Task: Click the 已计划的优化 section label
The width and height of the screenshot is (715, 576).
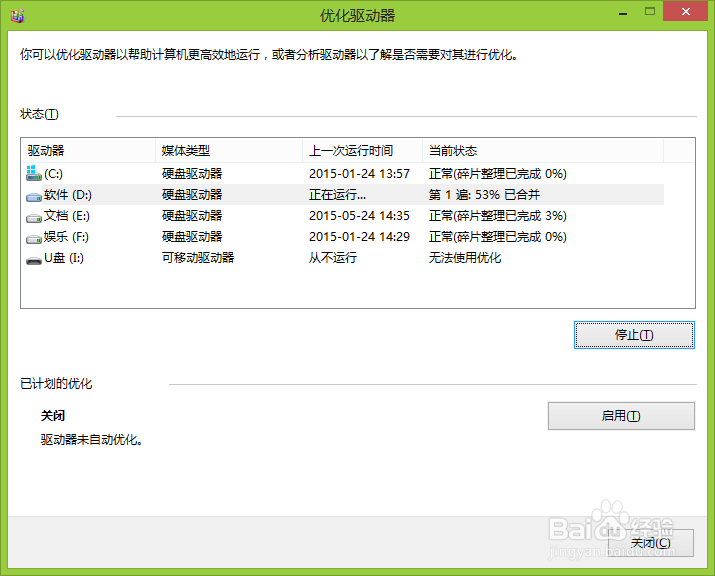Action: click(x=56, y=384)
